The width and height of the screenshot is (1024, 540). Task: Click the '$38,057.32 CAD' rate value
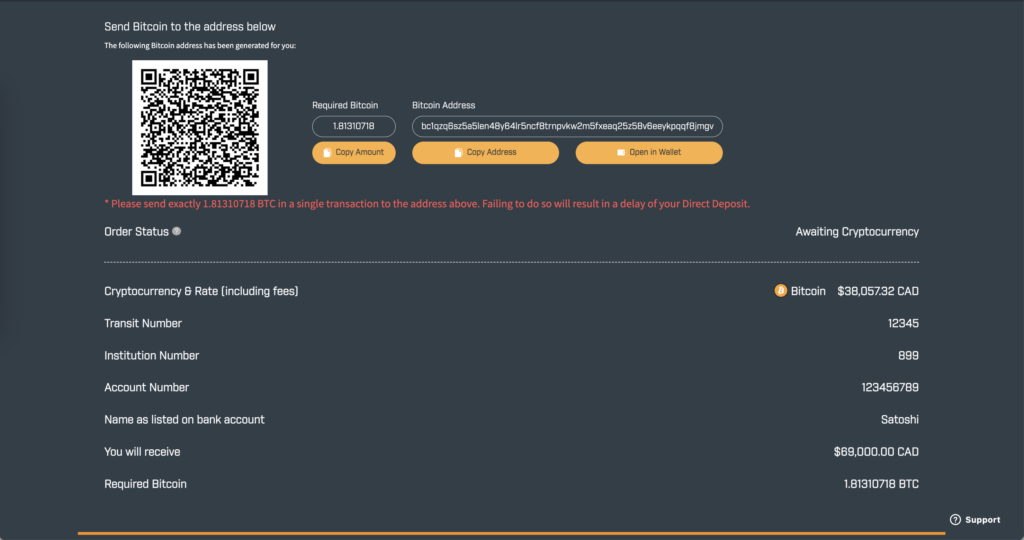[878, 291]
